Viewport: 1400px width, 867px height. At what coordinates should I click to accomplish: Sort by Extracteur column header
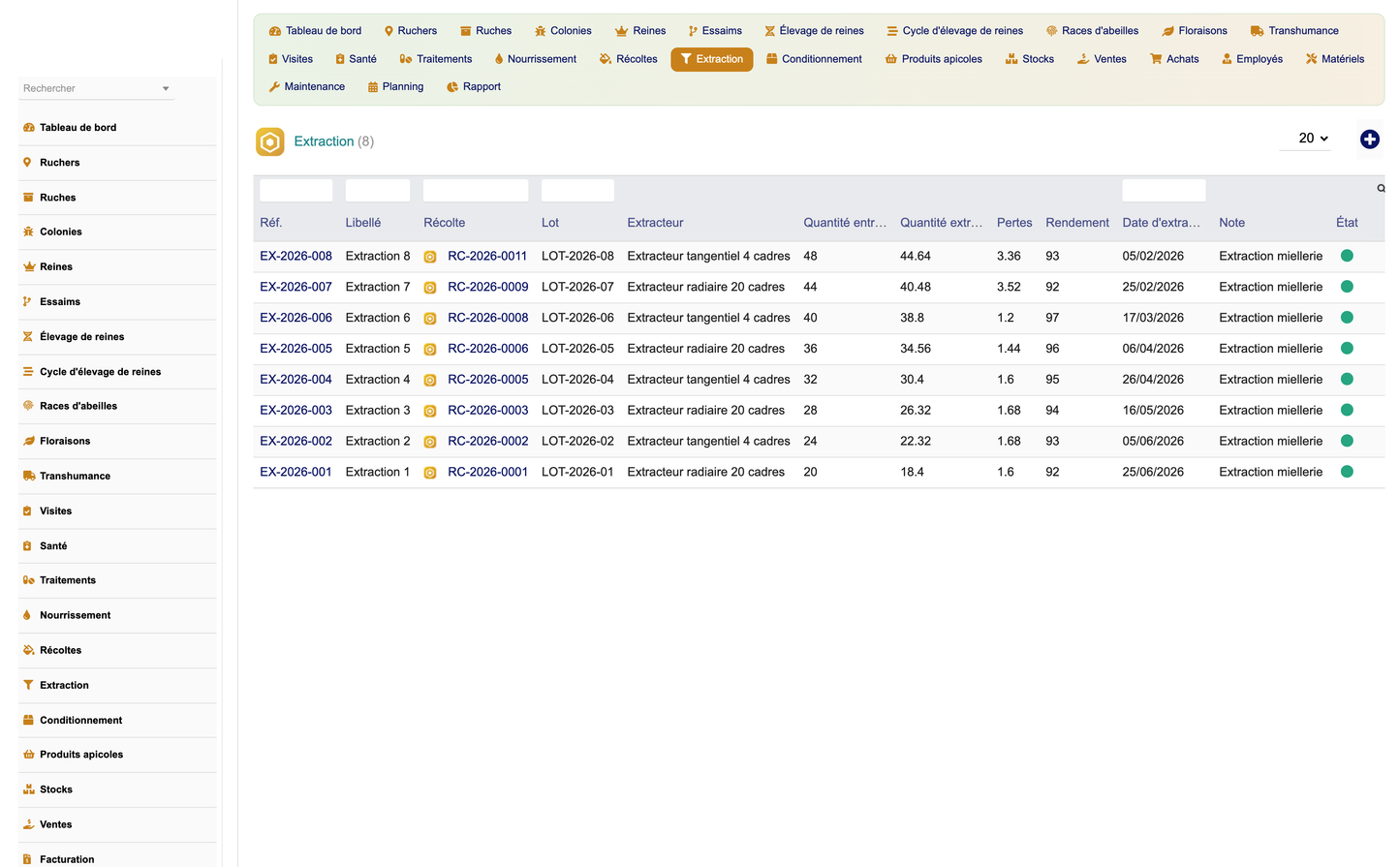[655, 223]
